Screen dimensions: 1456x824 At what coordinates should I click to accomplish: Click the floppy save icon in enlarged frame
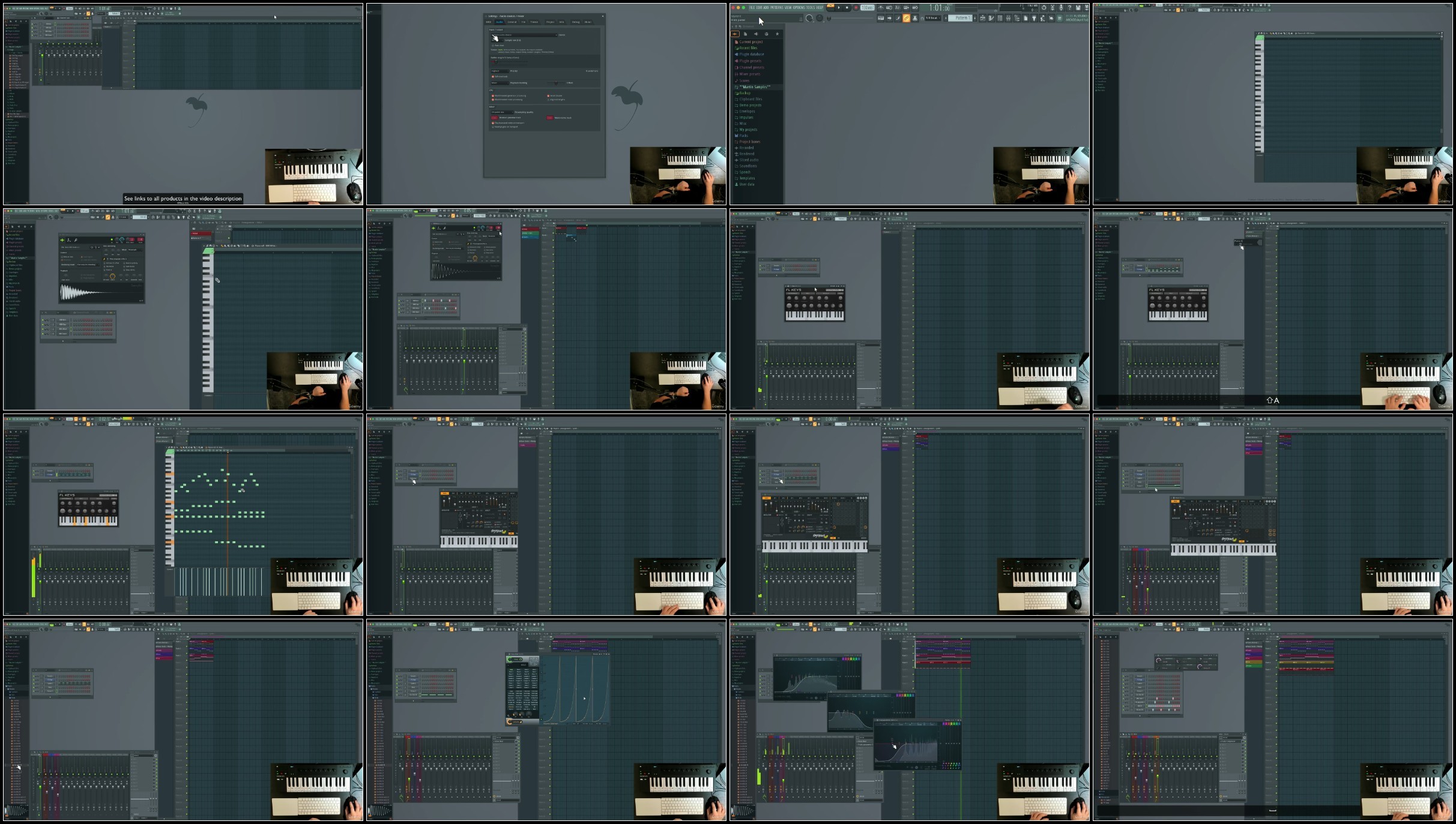pos(1078,8)
